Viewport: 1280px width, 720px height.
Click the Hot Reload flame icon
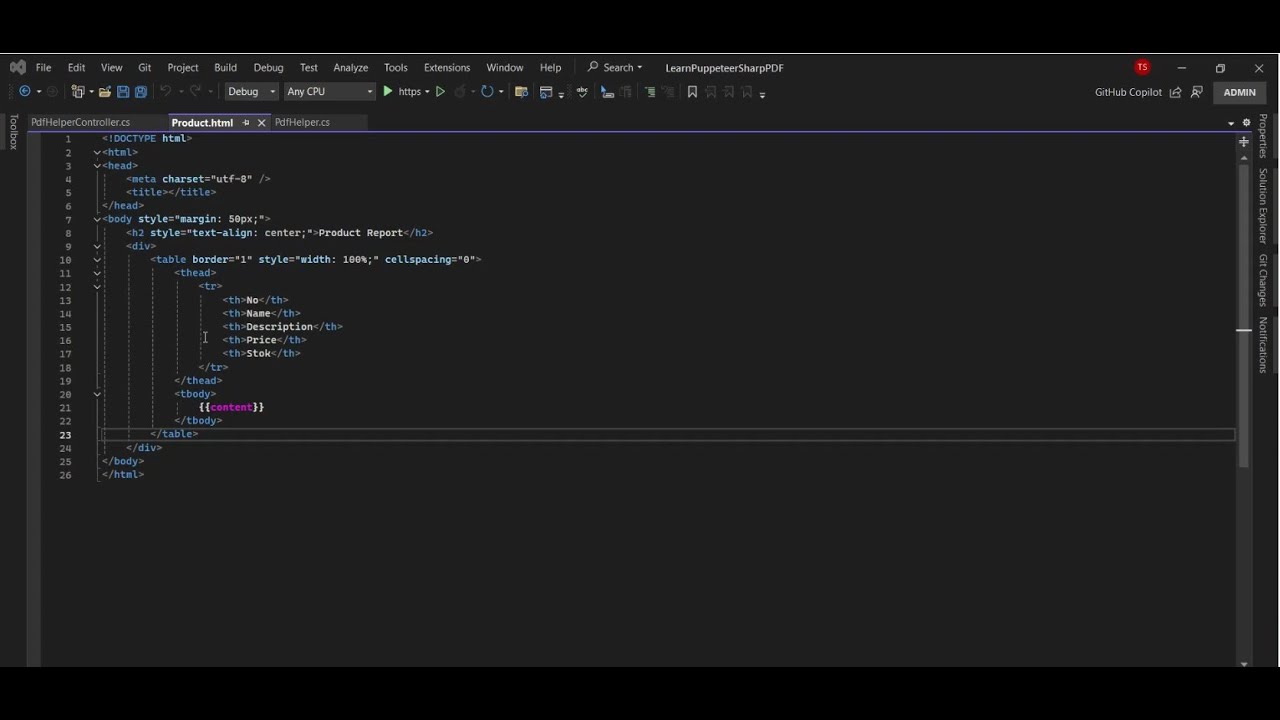click(x=461, y=92)
